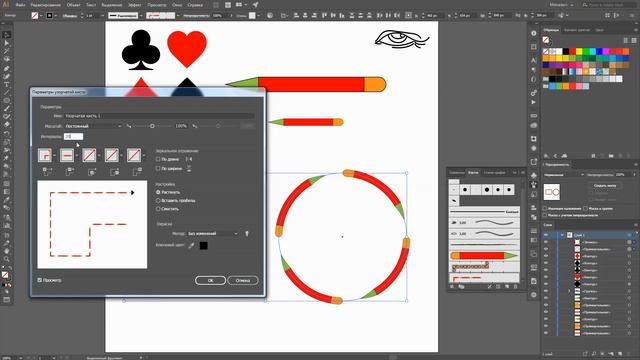Screen dimensions: 640x360
Task: Click the Layers panel flyout menu icon
Action: [635, 225]
